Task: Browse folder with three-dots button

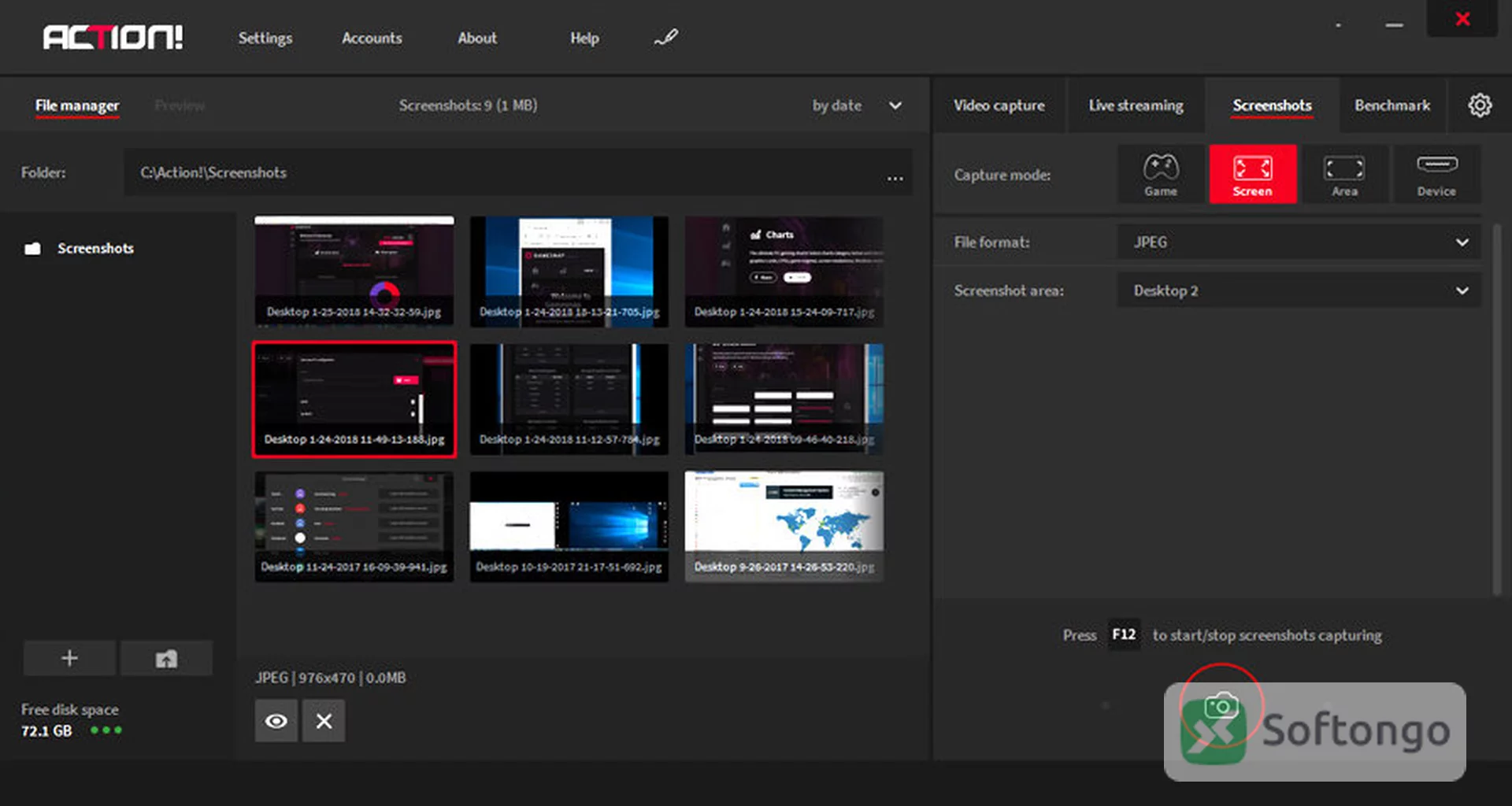Action: (895, 178)
